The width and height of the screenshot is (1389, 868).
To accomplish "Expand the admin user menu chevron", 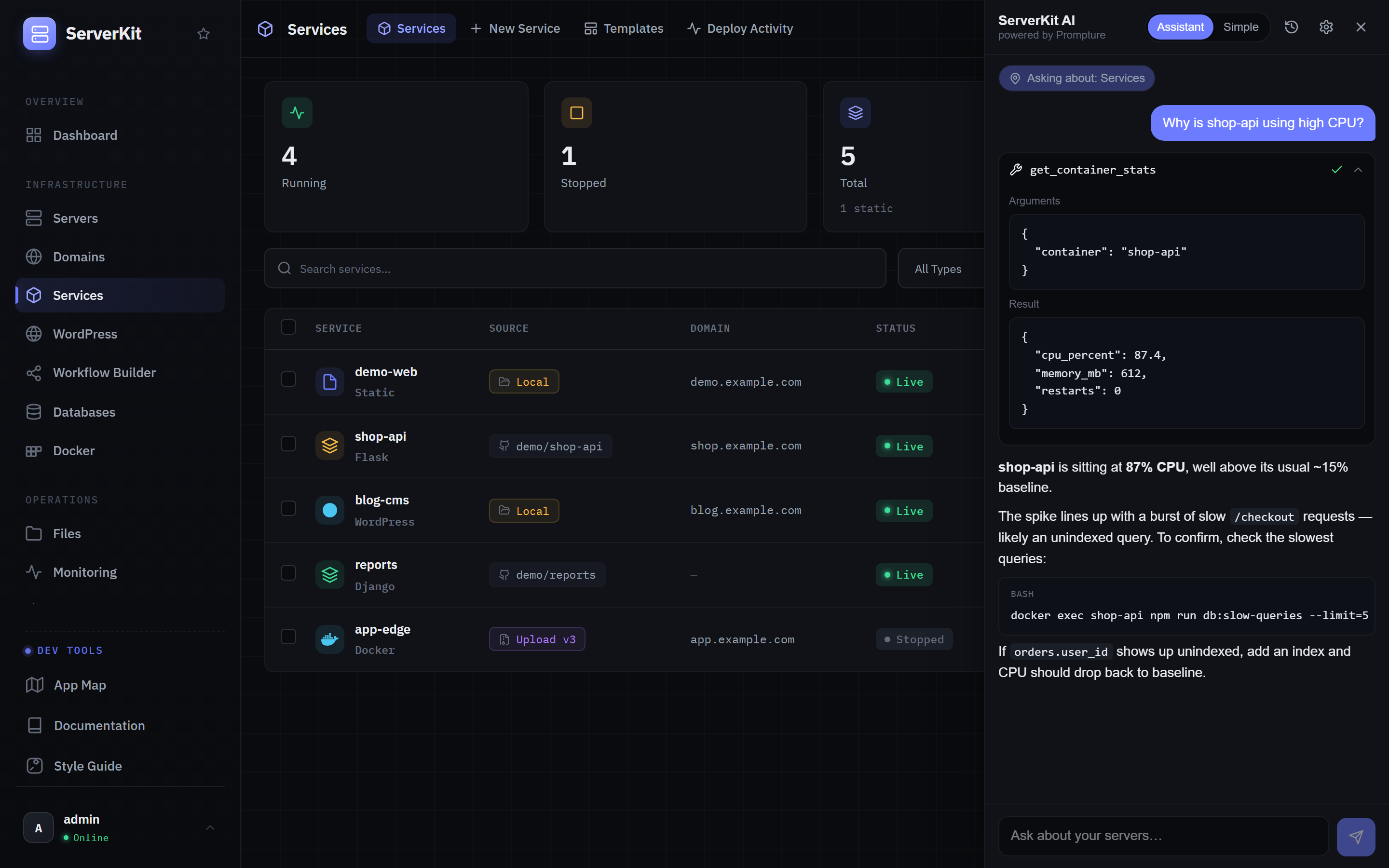I will [210, 827].
